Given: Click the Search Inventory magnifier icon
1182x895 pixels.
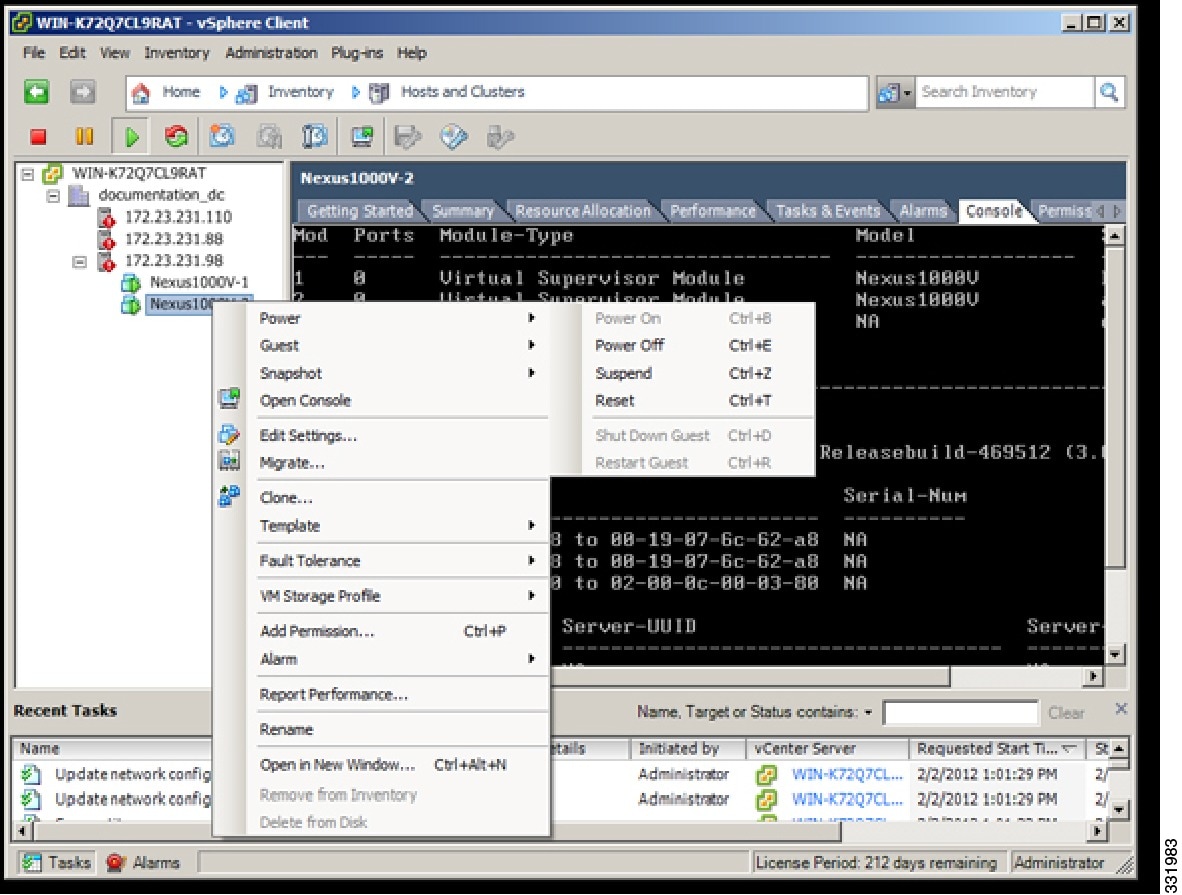Looking at the screenshot, I should 1109,92.
